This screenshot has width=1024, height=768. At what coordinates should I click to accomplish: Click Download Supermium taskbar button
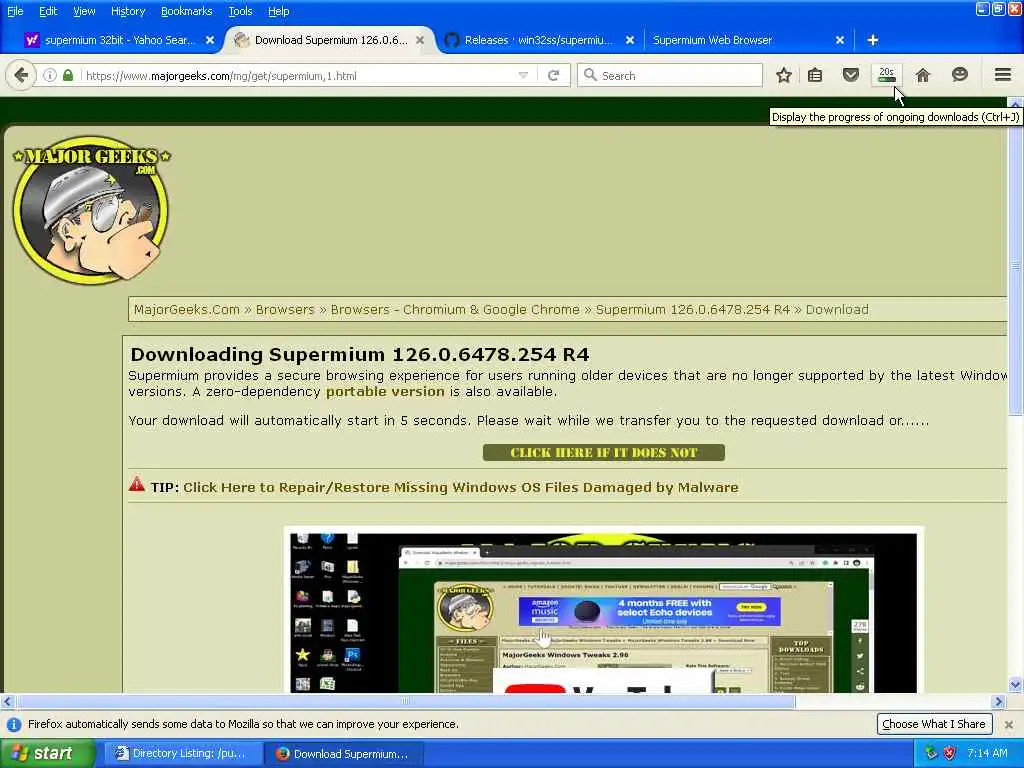[x=344, y=754]
